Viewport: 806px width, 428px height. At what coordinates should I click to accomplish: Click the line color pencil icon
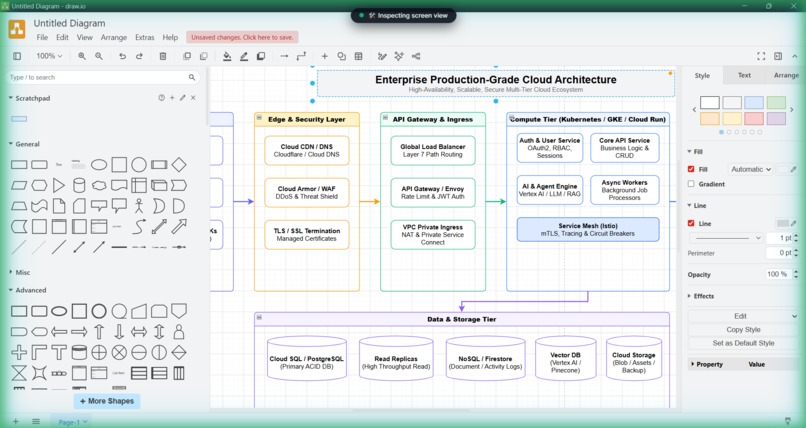[x=244, y=56]
